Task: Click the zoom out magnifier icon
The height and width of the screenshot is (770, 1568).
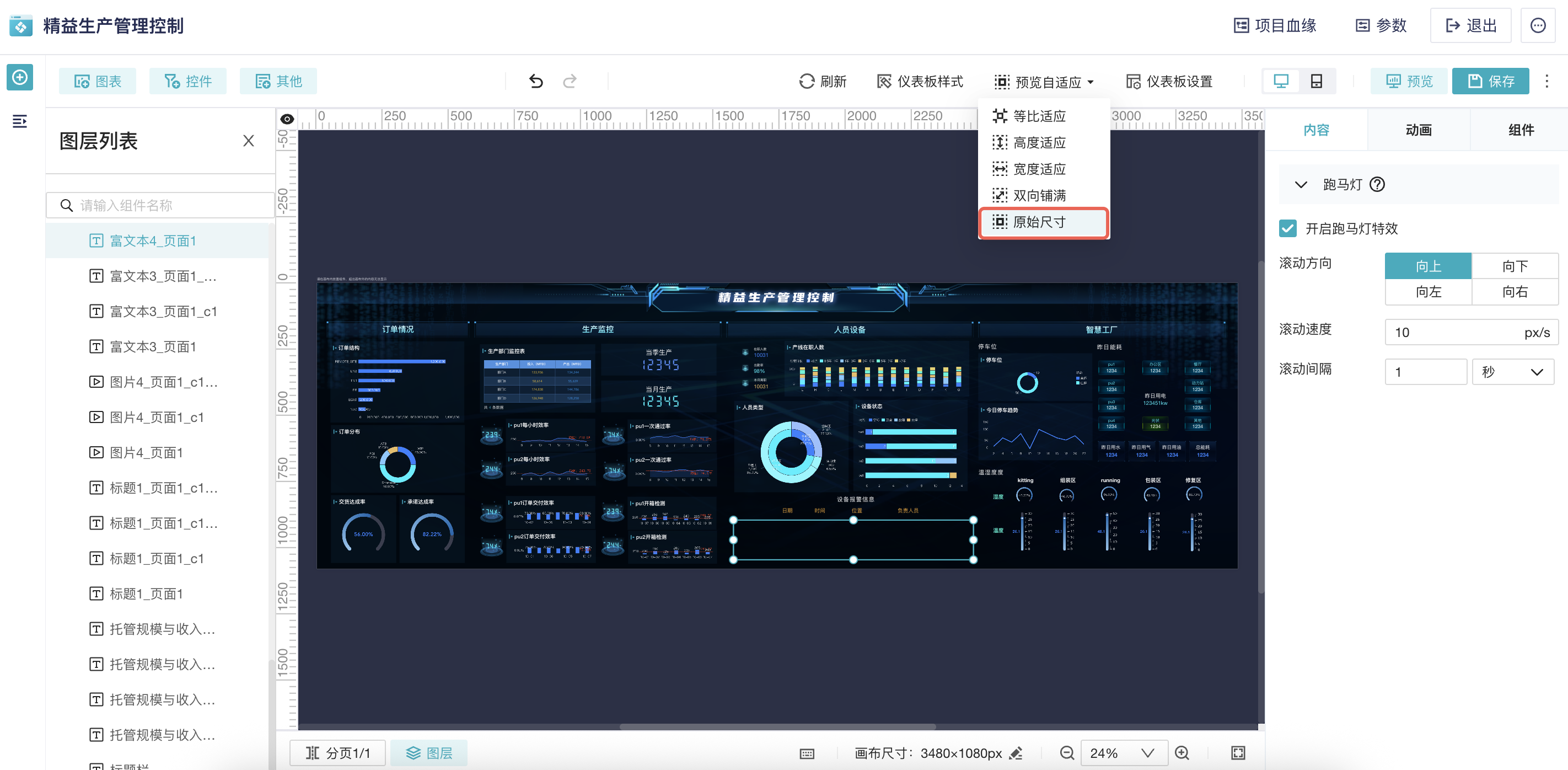Action: tap(1066, 753)
